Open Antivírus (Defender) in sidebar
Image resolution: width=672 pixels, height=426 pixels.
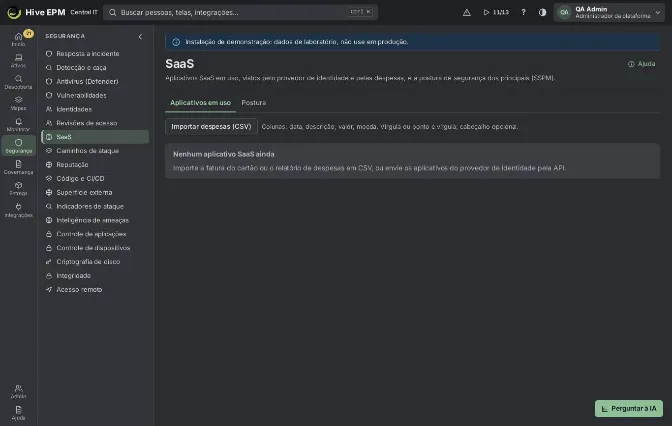coord(95,81)
